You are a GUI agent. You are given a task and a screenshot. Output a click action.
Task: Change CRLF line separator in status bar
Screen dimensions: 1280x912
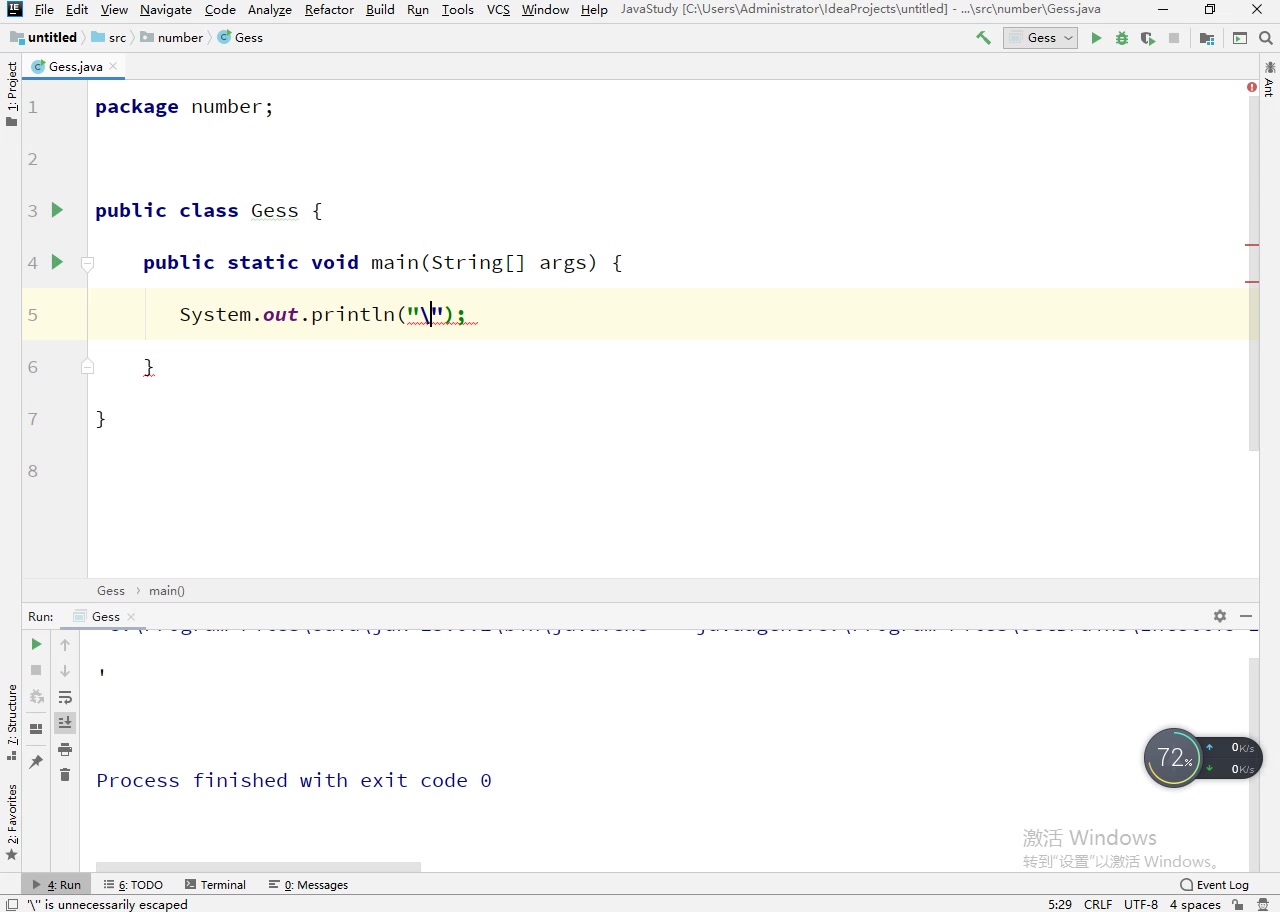click(1098, 904)
